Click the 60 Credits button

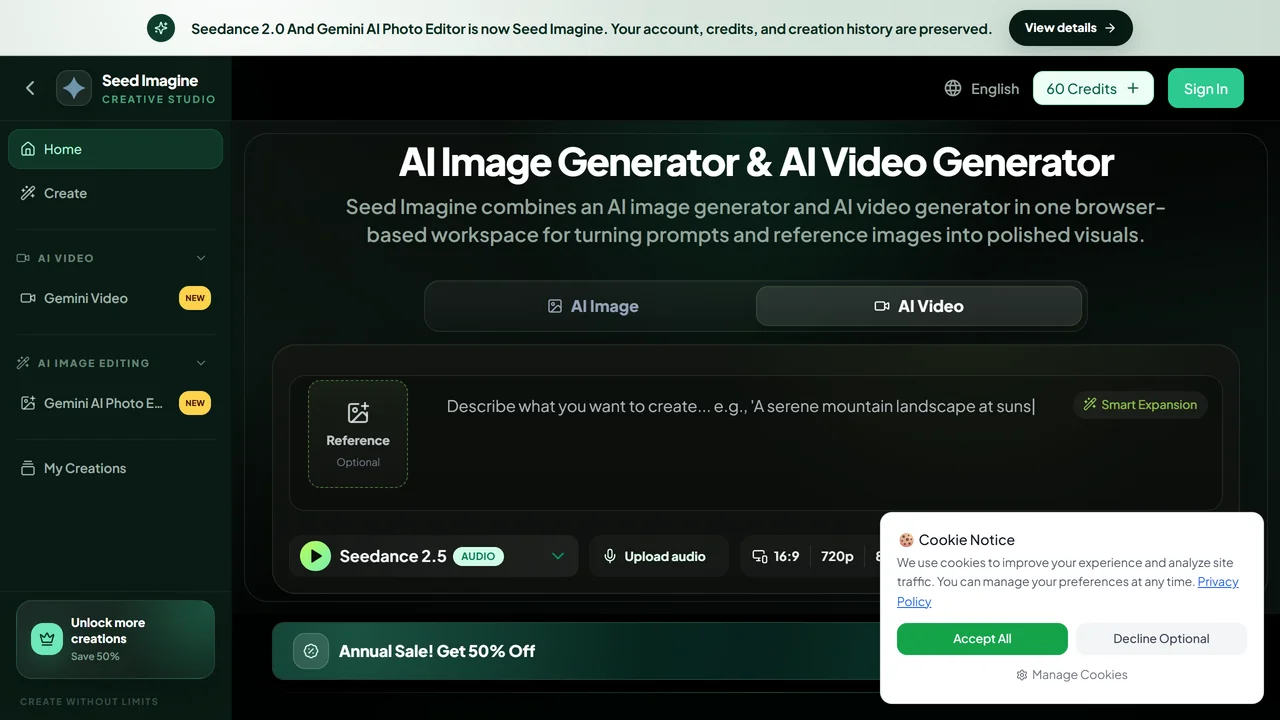click(1093, 88)
